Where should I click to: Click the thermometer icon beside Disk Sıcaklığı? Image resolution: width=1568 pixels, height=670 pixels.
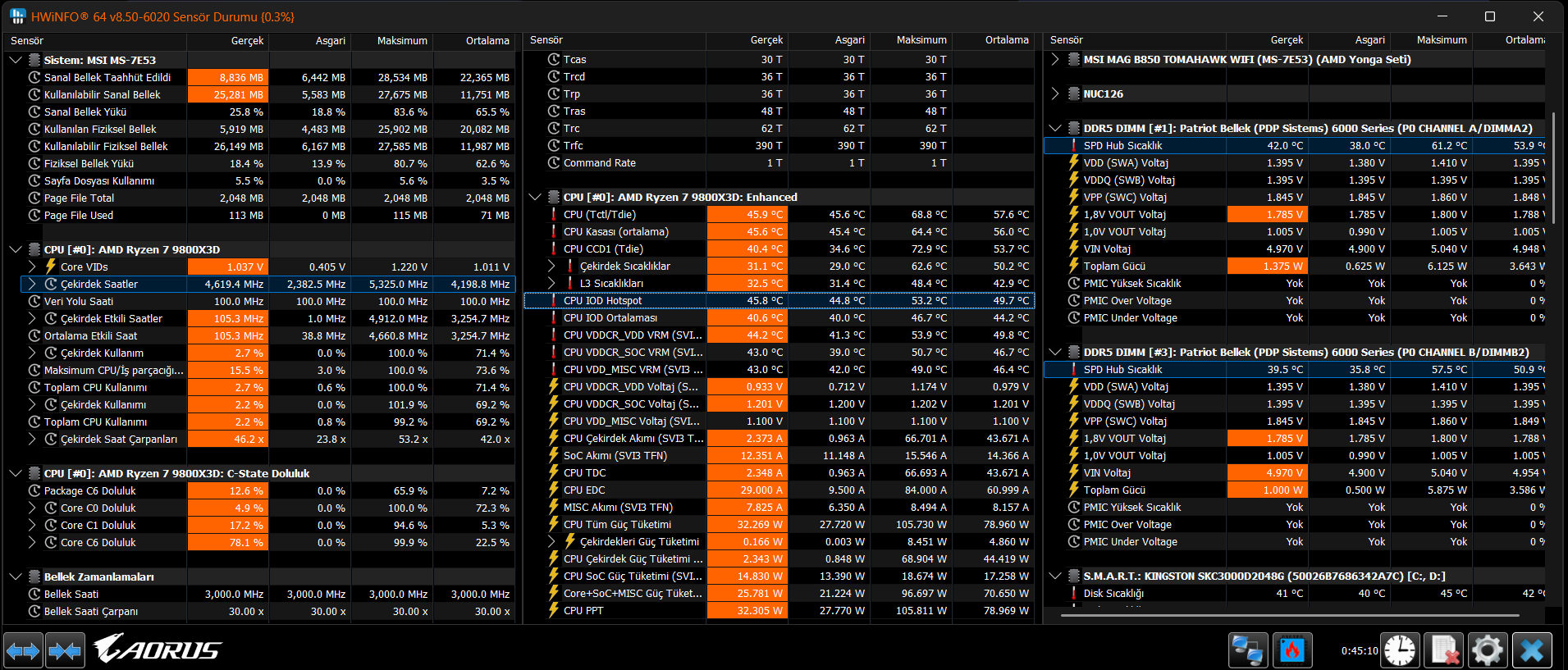[x=1074, y=594]
